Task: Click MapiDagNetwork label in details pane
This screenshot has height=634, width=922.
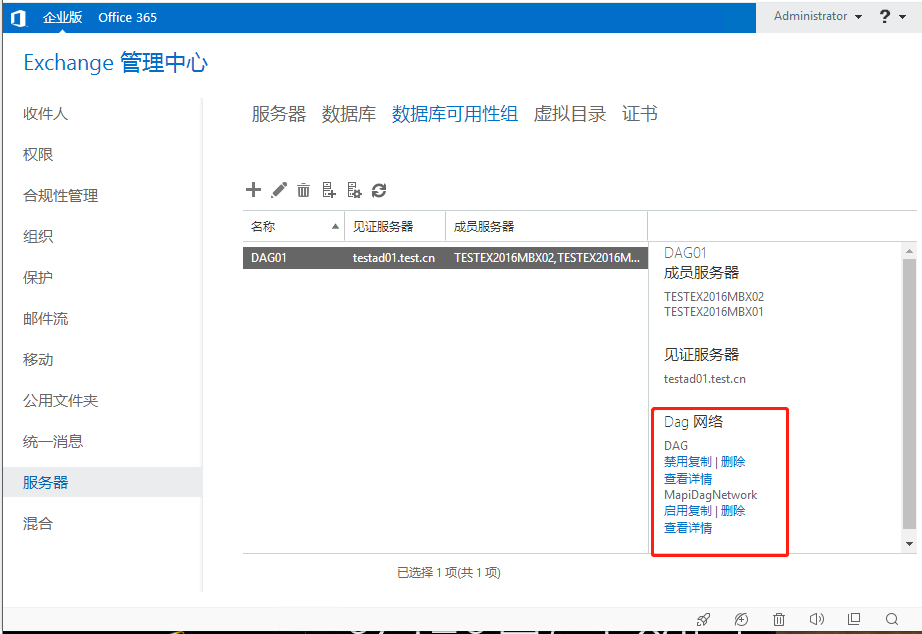Action: [710, 495]
